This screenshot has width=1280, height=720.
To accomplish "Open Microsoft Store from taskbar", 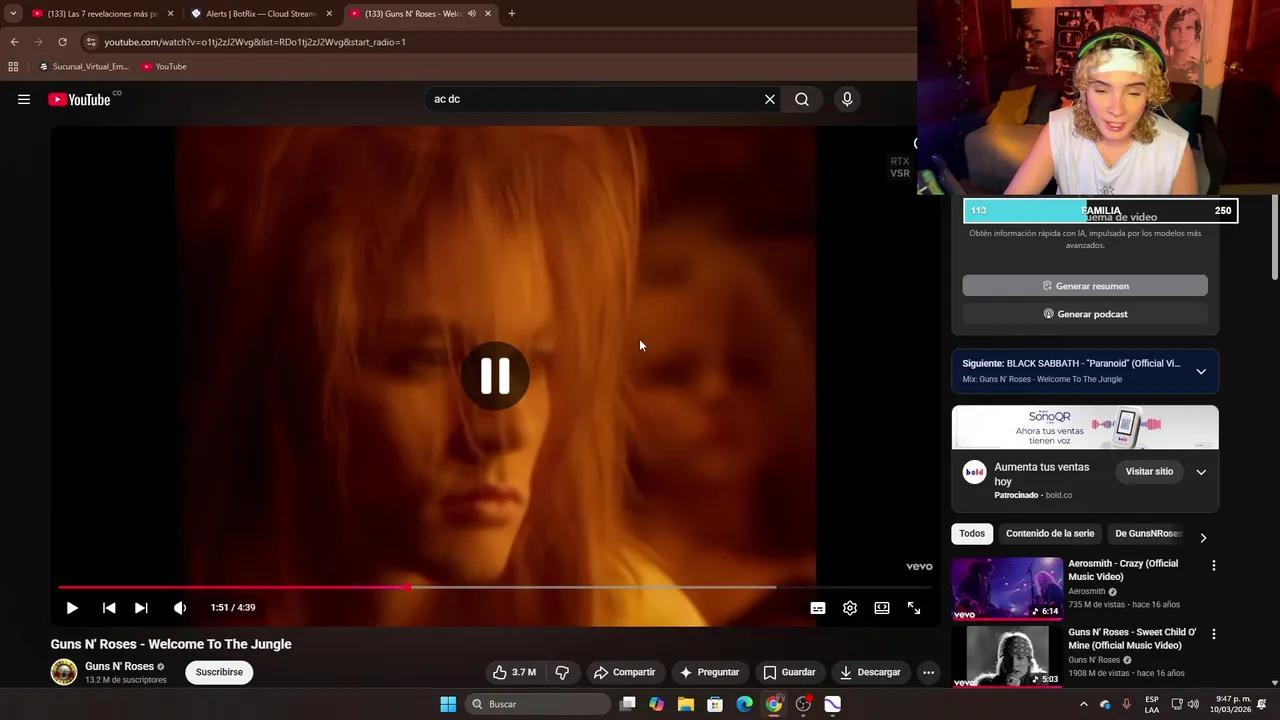I will point(715,704).
